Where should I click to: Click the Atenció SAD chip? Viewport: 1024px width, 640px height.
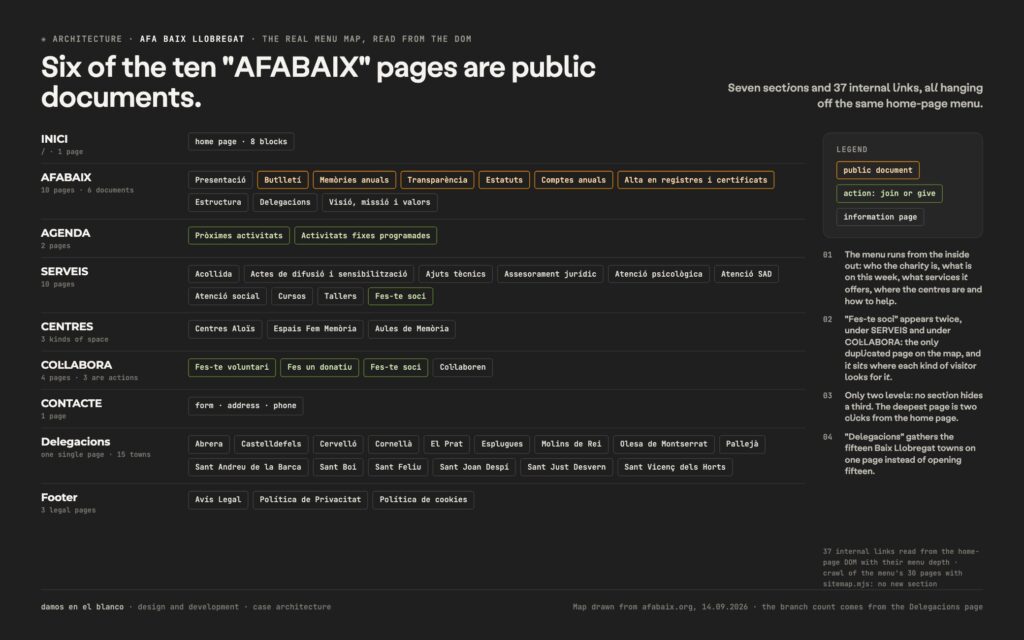click(746, 274)
